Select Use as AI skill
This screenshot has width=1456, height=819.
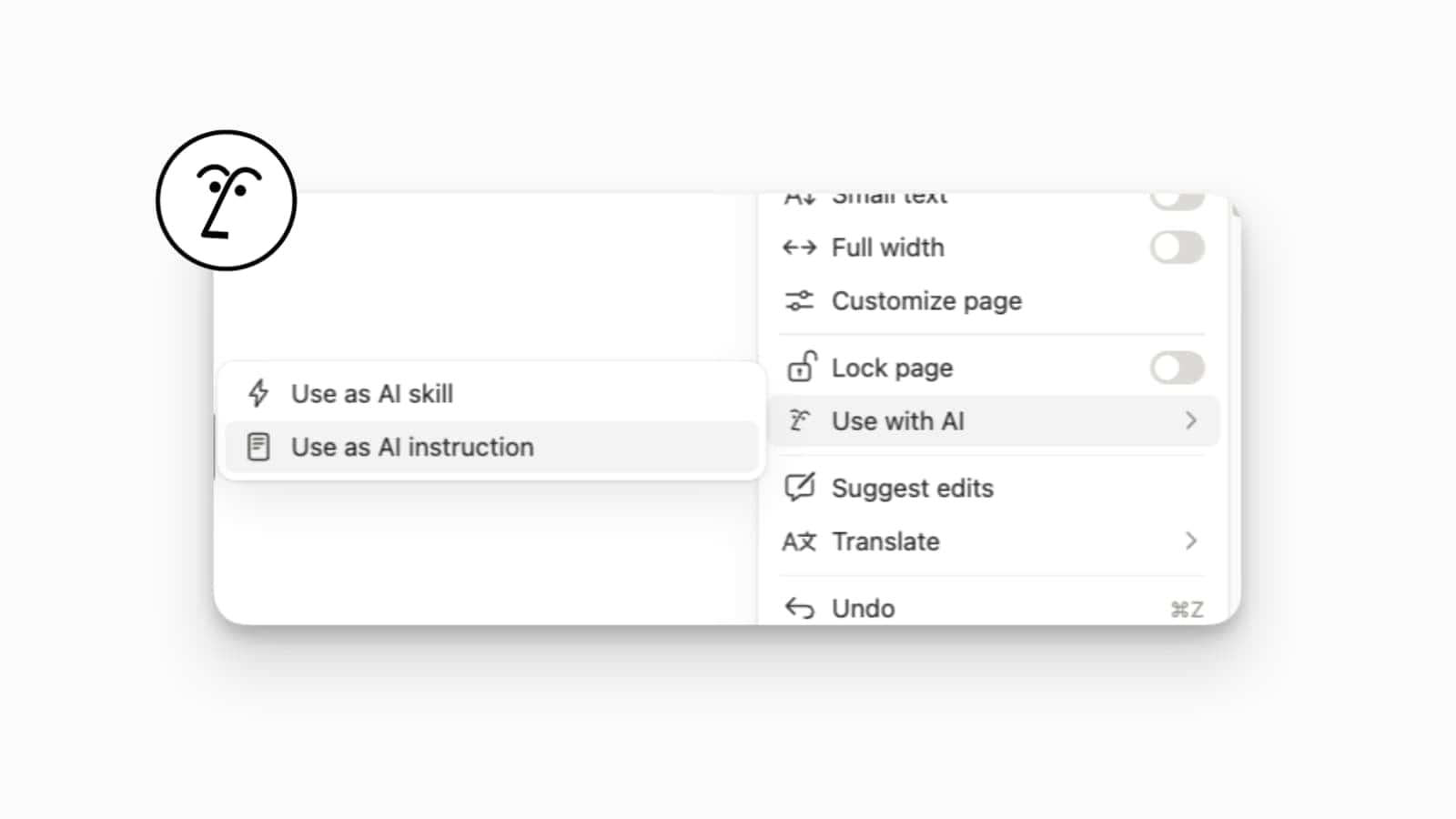(x=372, y=393)
